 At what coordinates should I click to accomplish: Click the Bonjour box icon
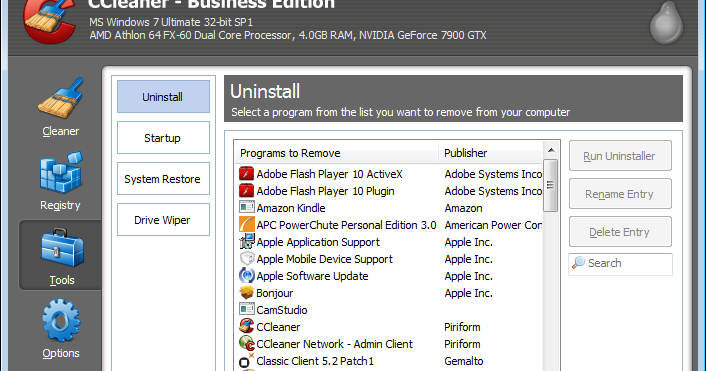point(246,293)
